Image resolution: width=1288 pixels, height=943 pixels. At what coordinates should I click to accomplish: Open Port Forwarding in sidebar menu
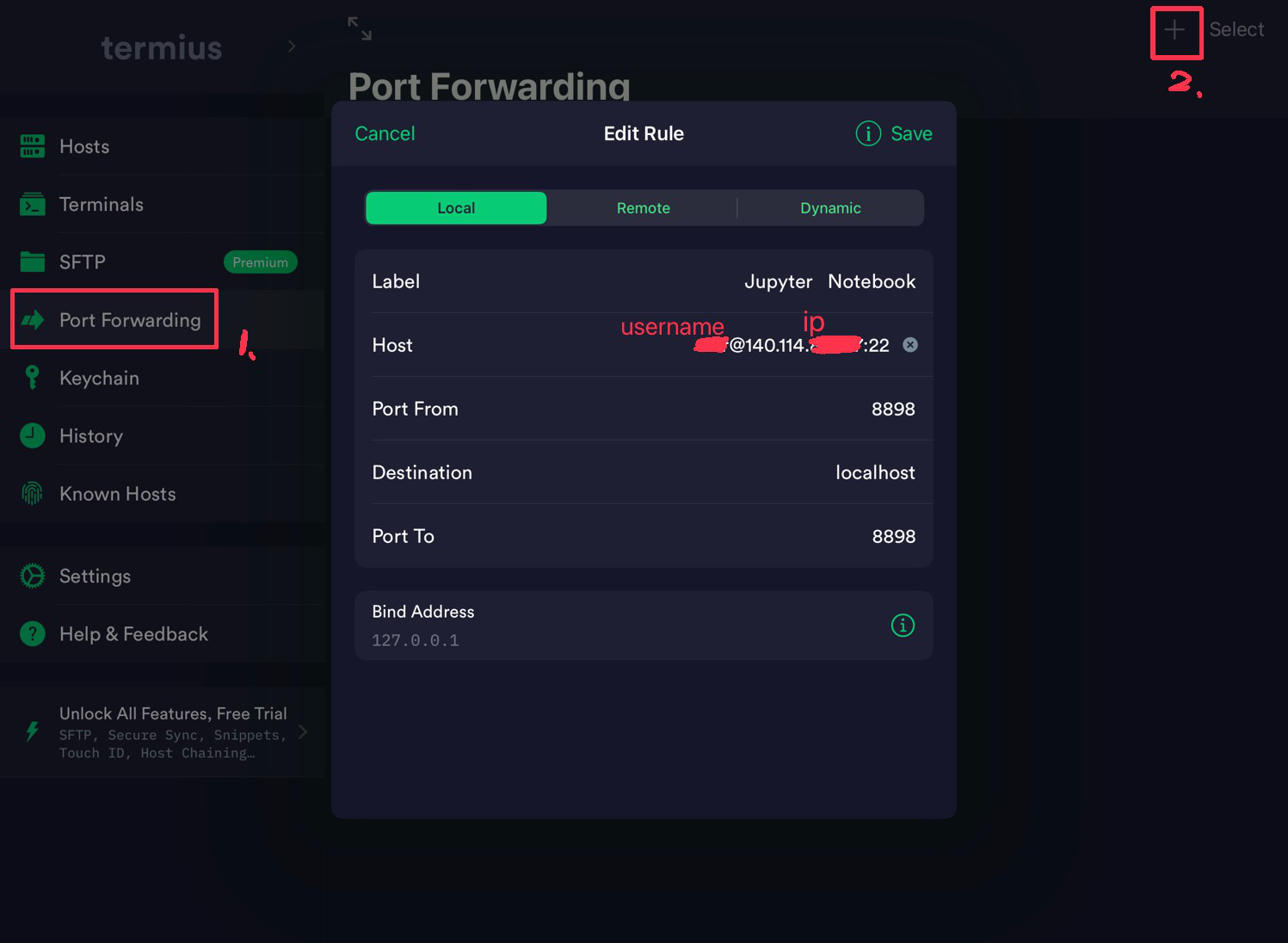click(x=129, y=320)
